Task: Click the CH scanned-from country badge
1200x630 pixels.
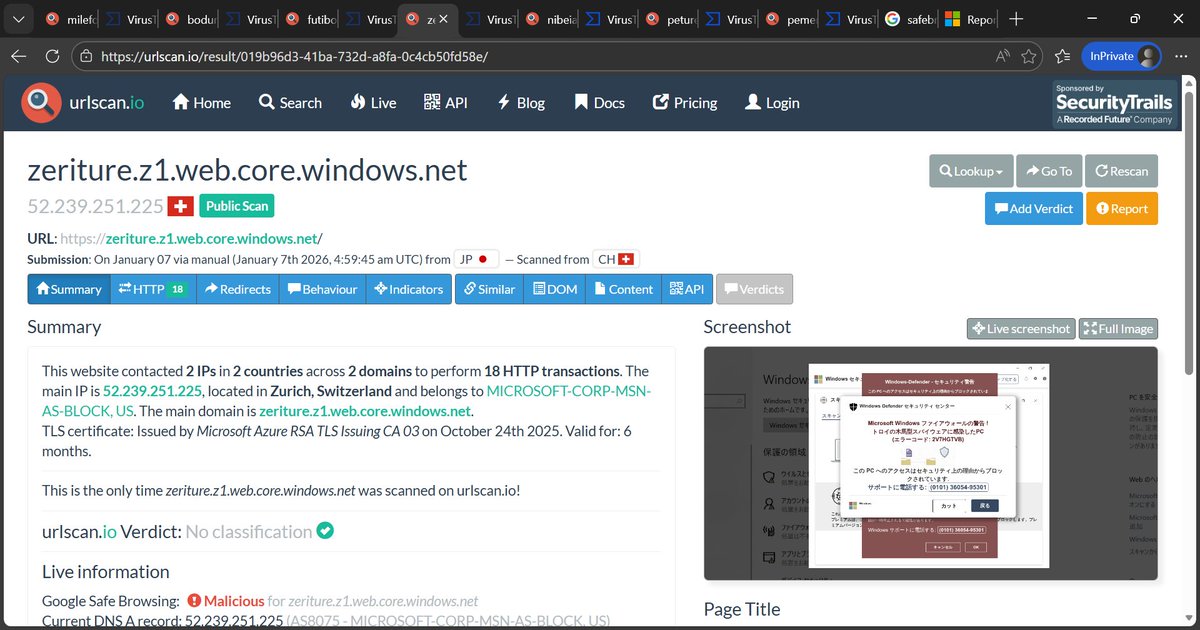Action: [x=615, y=259]
